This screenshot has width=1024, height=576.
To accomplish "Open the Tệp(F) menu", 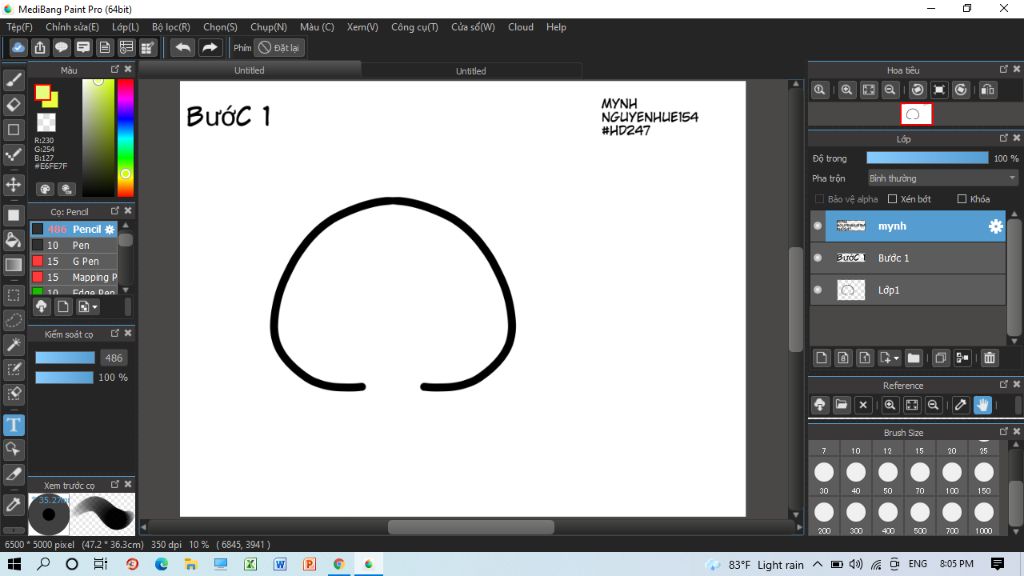I will [x=20, y=27].
